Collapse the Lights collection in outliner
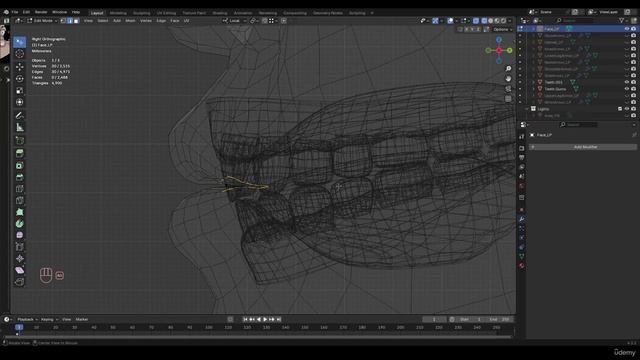 [527, 109]
